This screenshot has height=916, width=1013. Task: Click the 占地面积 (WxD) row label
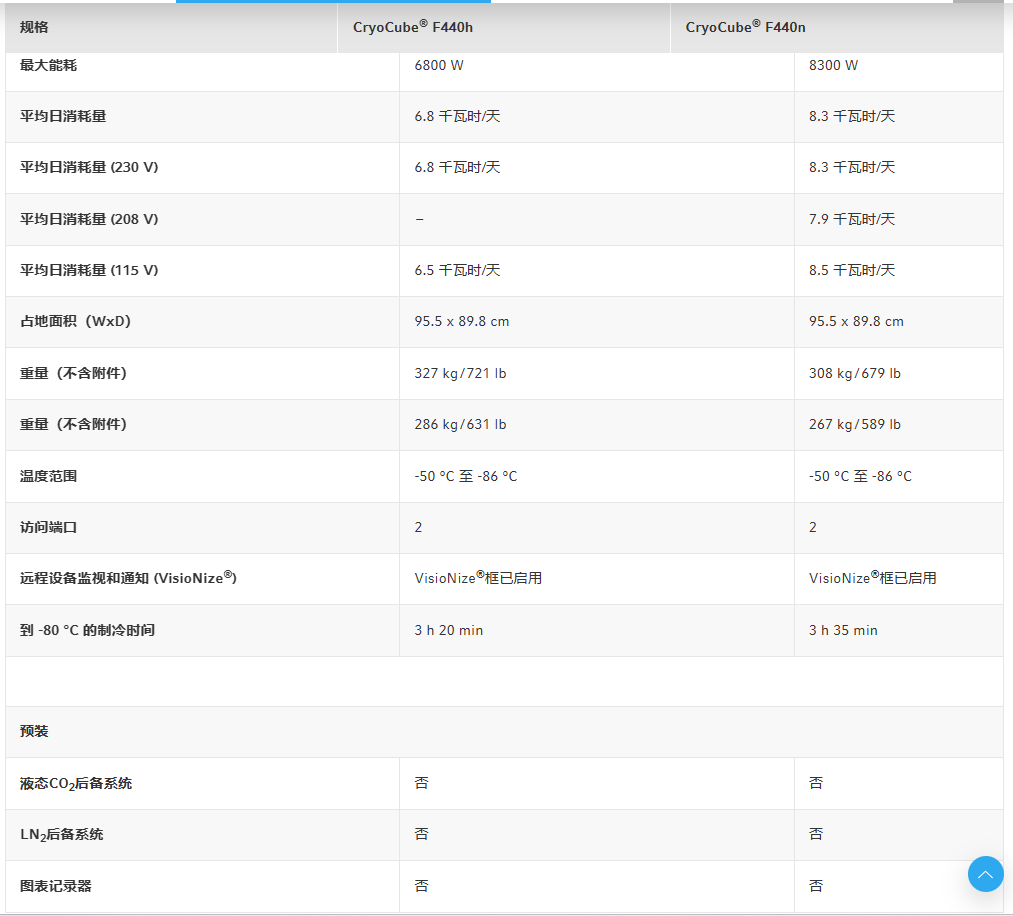tap(76, 321)
